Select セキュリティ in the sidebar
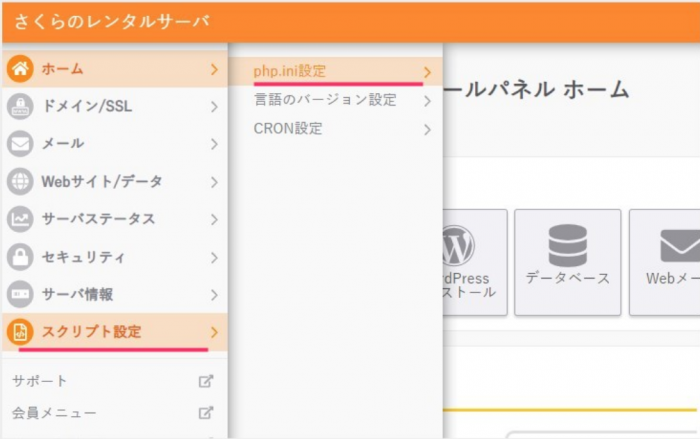The image size is (700, 439). click(x=115, y=257)
